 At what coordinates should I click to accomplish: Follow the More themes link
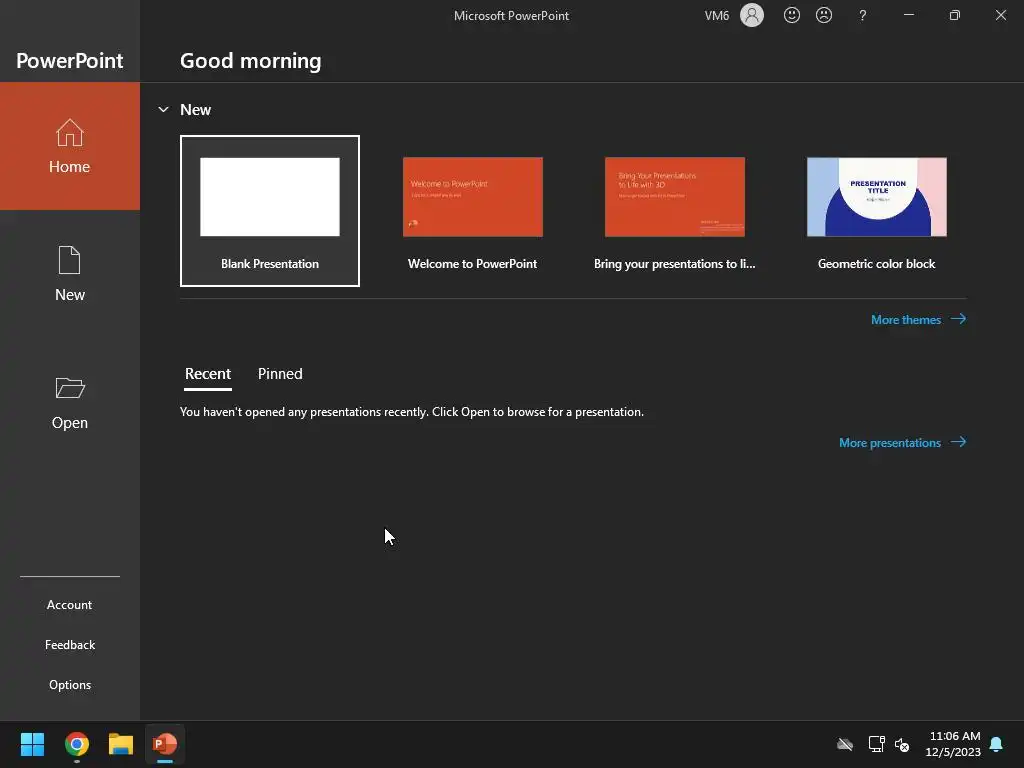point(918,319)
